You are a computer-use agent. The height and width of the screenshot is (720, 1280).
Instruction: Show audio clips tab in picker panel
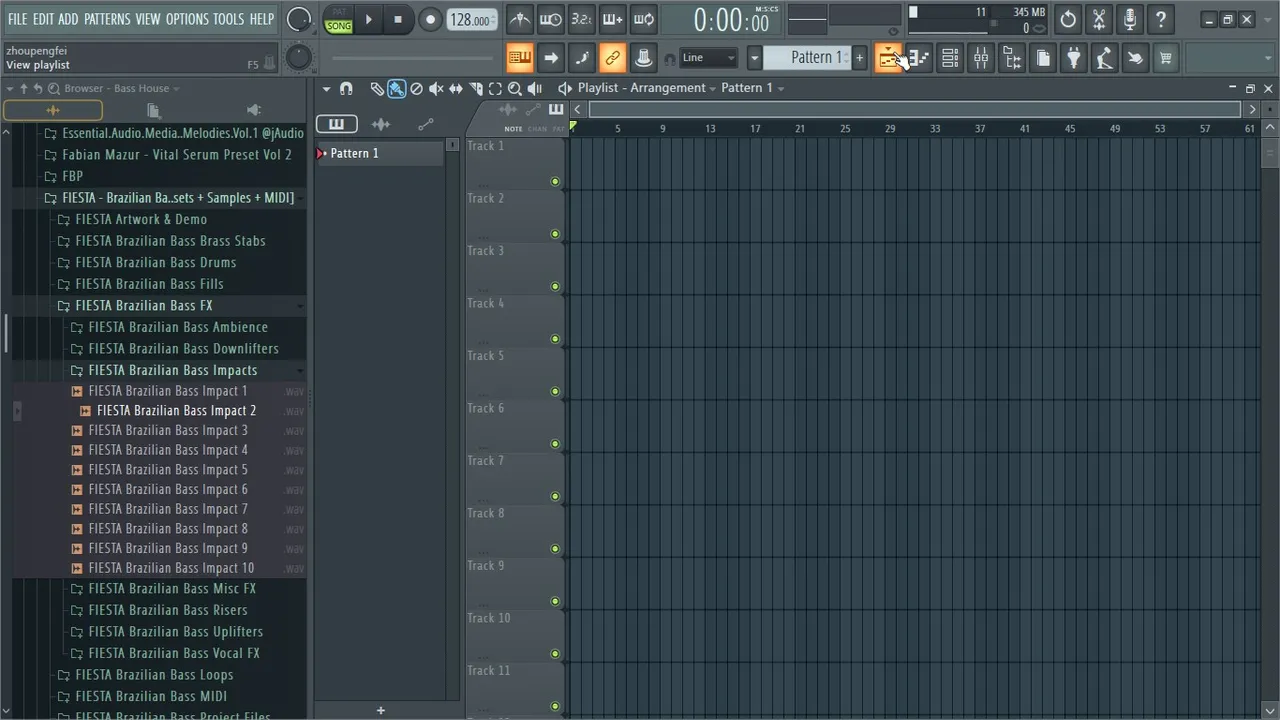pos(381,124)
